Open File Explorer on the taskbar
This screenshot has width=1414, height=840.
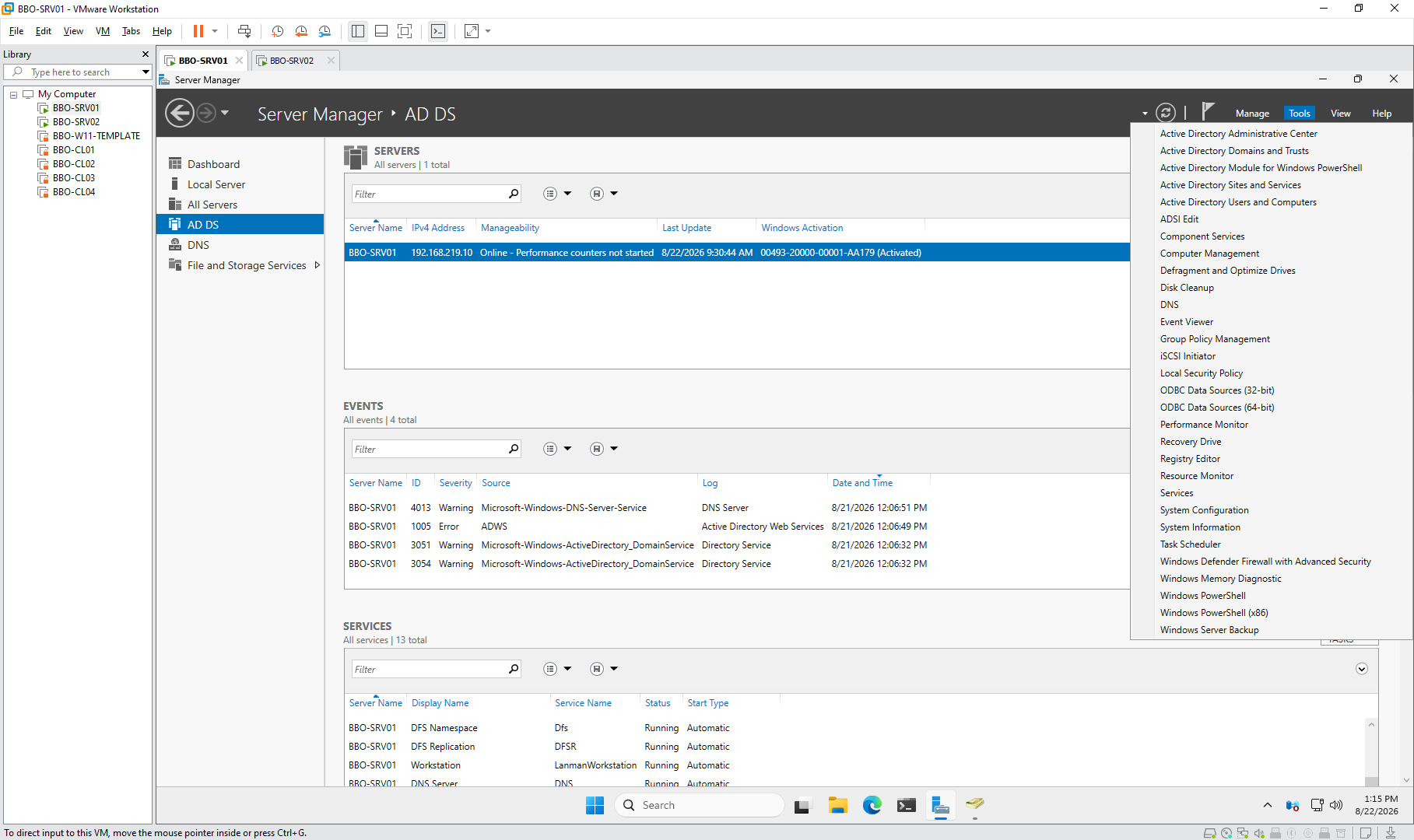(x=837, y=805)
